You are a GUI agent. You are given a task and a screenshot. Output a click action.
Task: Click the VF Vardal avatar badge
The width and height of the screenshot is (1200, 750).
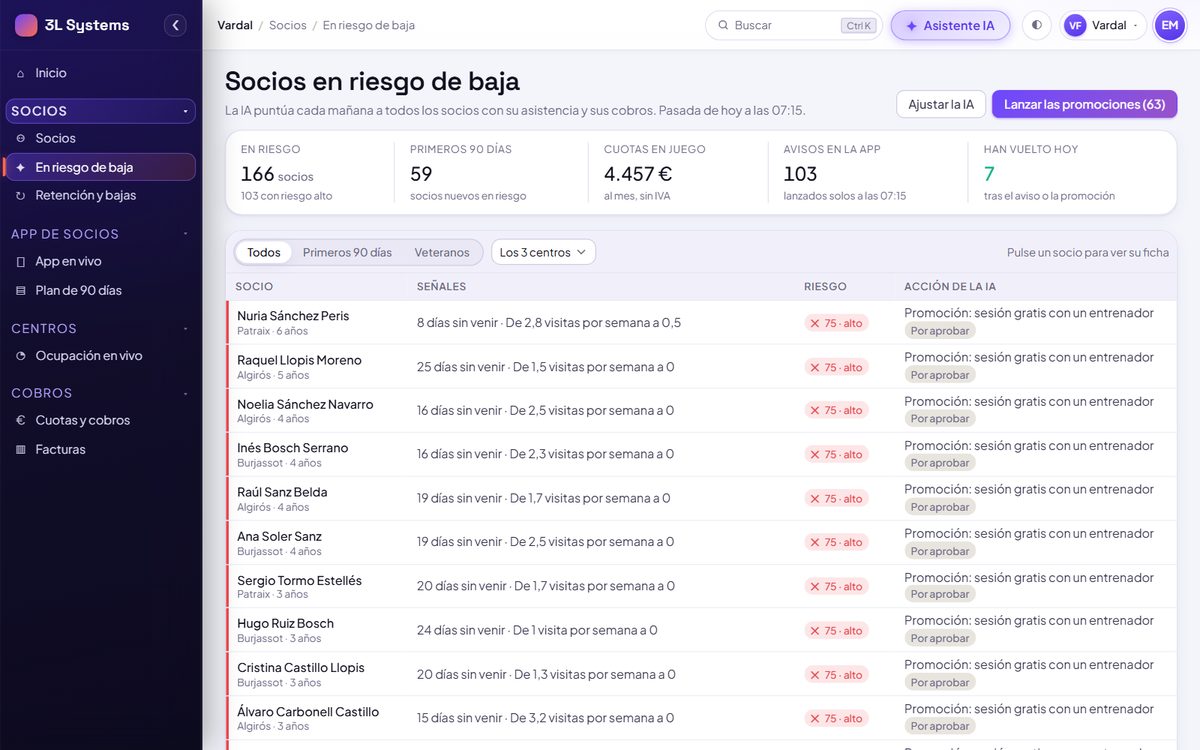click(x=1075, y=25)
